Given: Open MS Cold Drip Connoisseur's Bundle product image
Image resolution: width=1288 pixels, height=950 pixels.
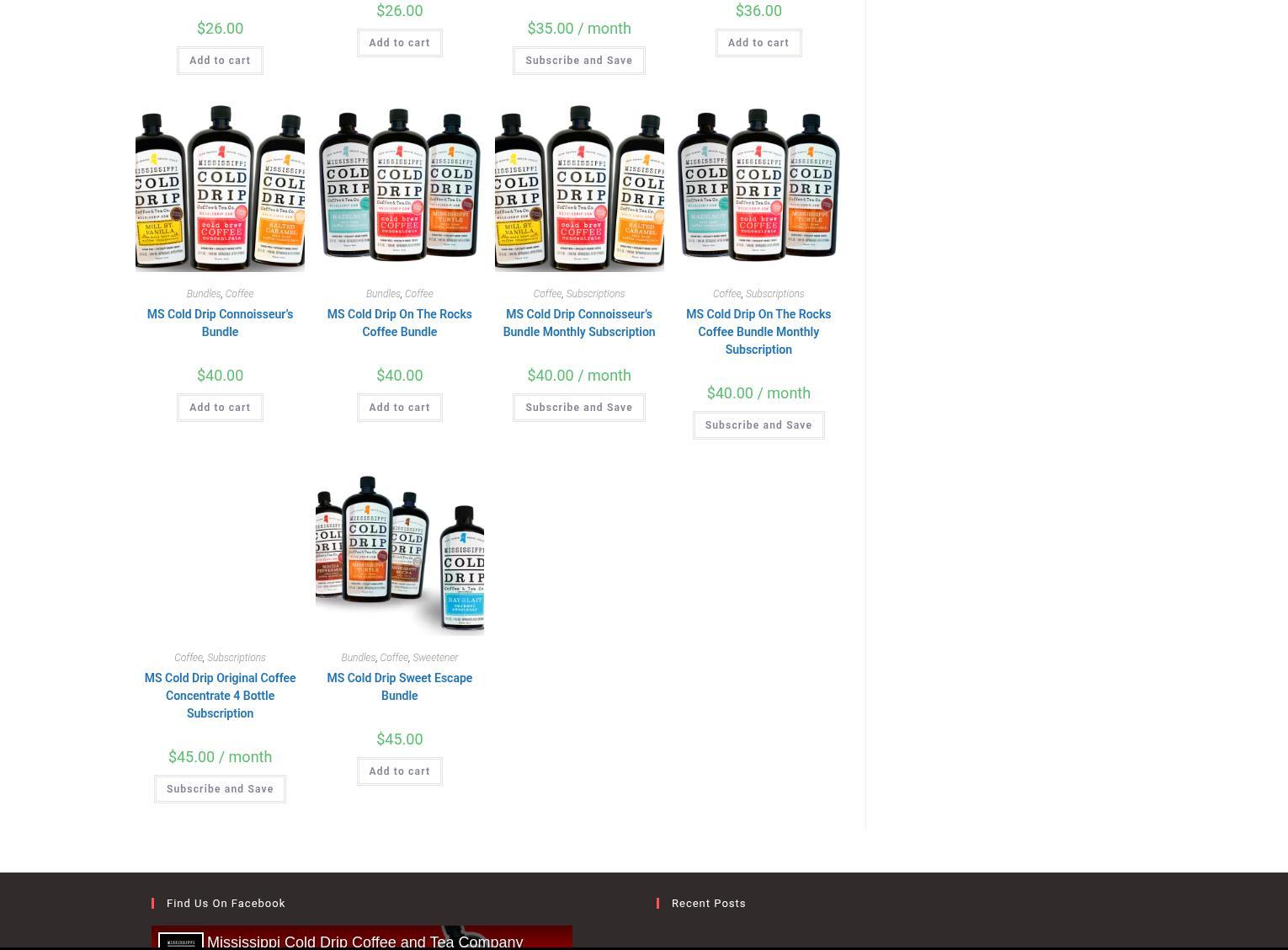Looking at the screenshot, I should coord(220,188).
